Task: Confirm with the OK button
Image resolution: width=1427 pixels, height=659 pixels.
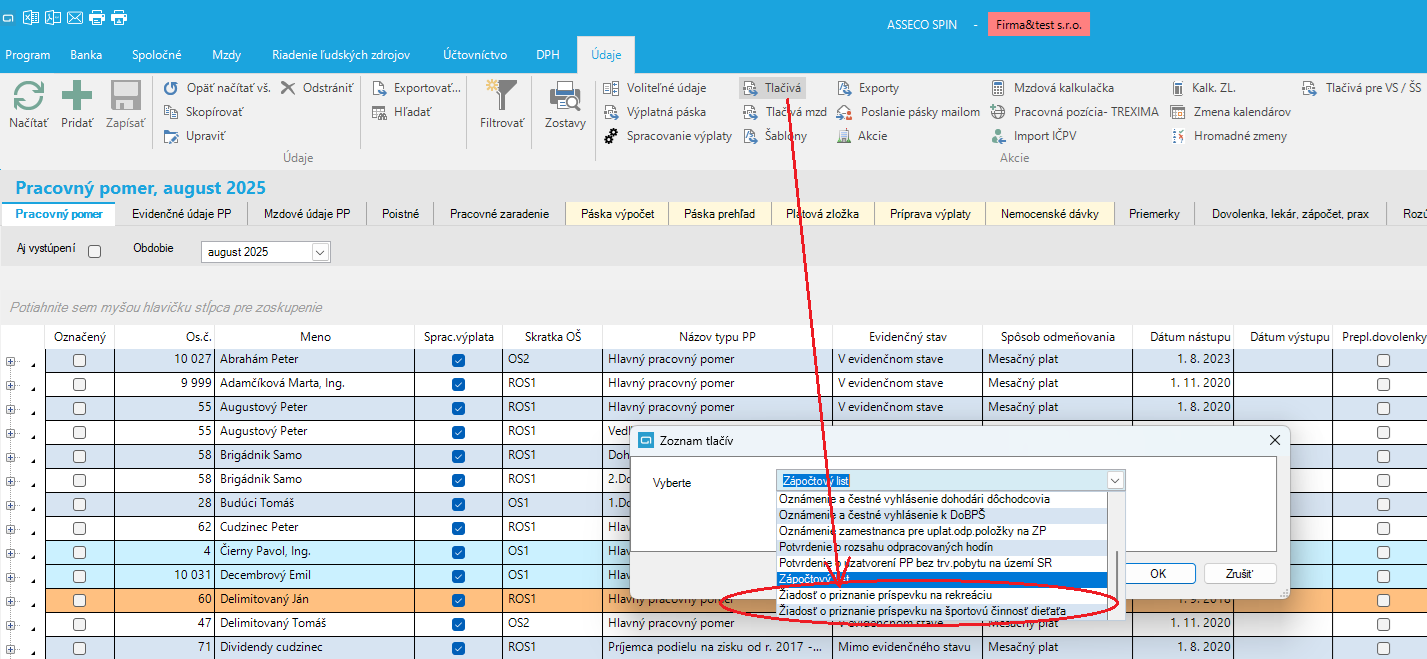Action: (x=1158, y=574)
